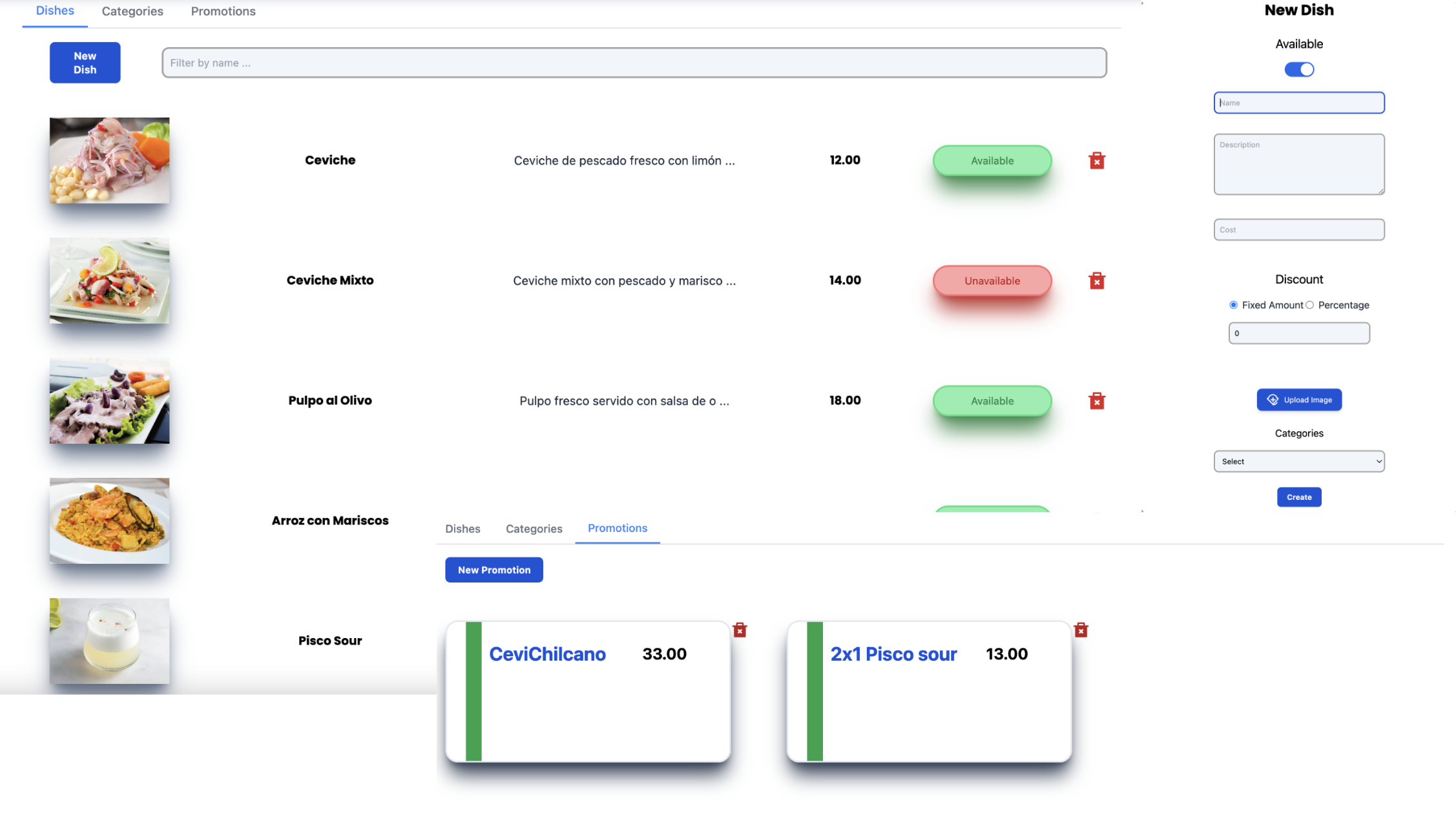Viewport: 1456px width, 815px height.
Task: Click the Ceviche Mixto dish name
Action: point(330,280)
